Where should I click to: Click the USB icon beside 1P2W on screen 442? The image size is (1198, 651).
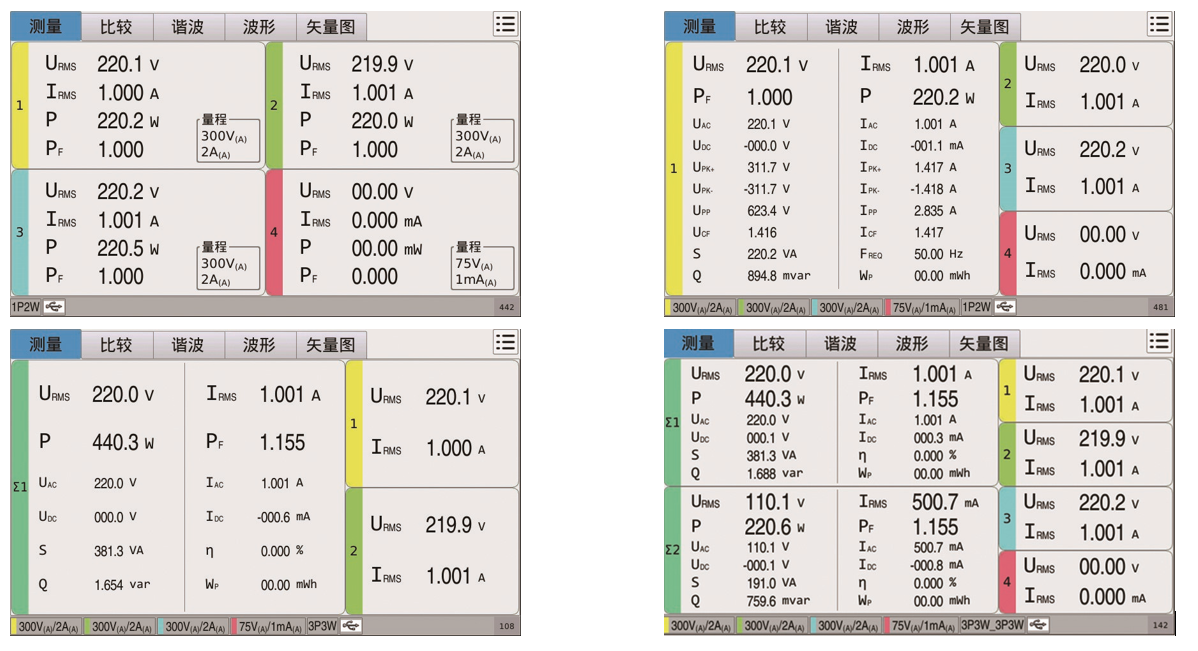pyautogui.click(x=54, y=307)
